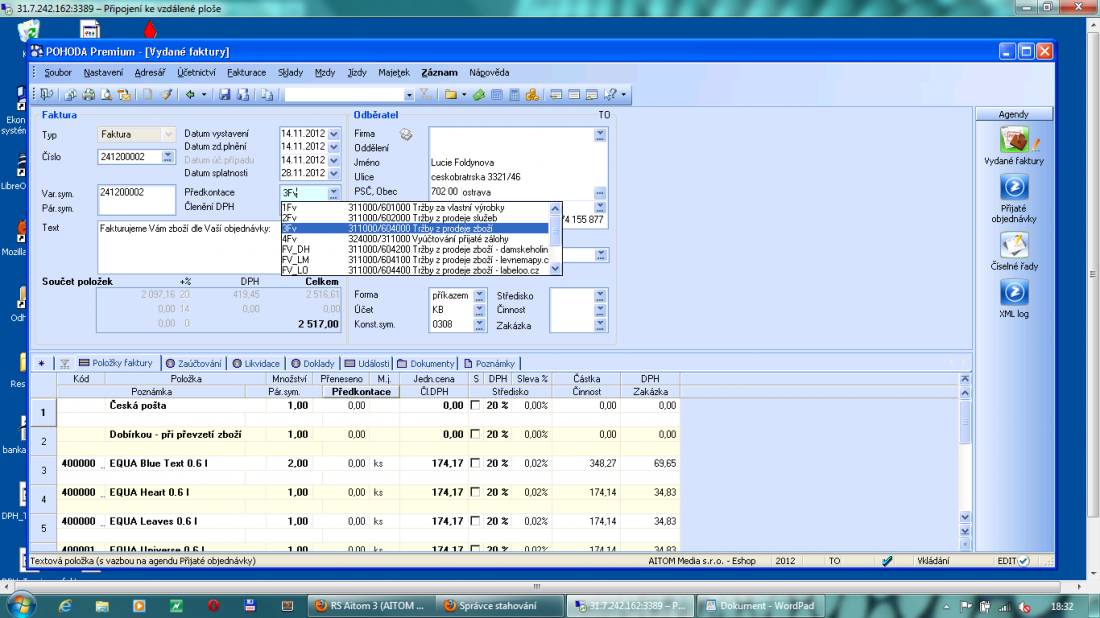Screen dimensions: 1100x618
Task: Open the Číselné řady agenda
Action: (1014, 245)
